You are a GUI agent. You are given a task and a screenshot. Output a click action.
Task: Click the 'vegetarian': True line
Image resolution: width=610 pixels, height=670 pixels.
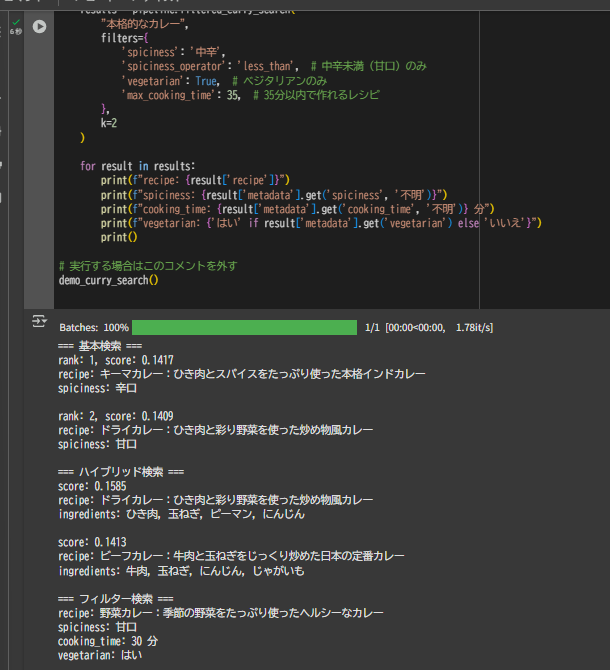click(x=224, y=81)
